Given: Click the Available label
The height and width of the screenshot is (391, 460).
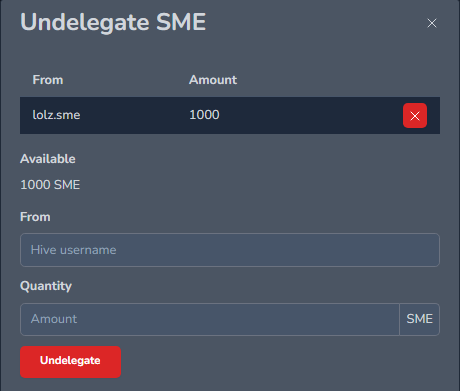Looking at the screenshot, I should pos(48,159).
